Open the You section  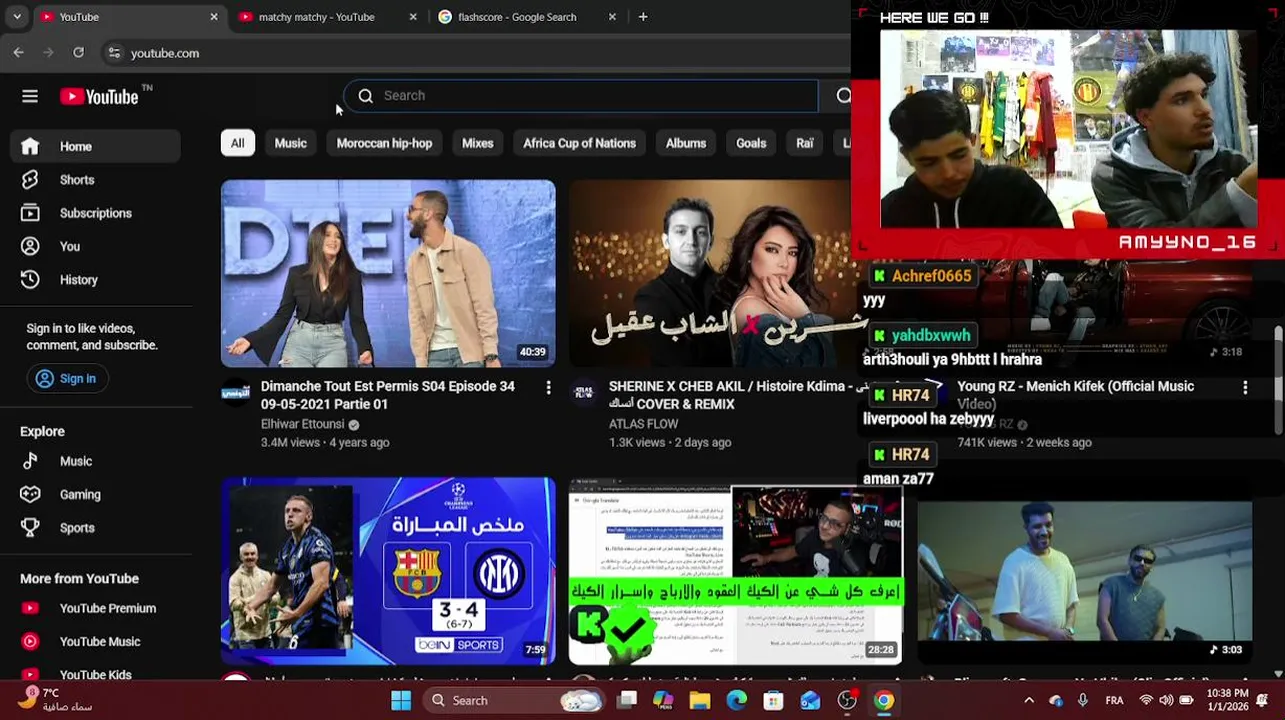[95, 246]
